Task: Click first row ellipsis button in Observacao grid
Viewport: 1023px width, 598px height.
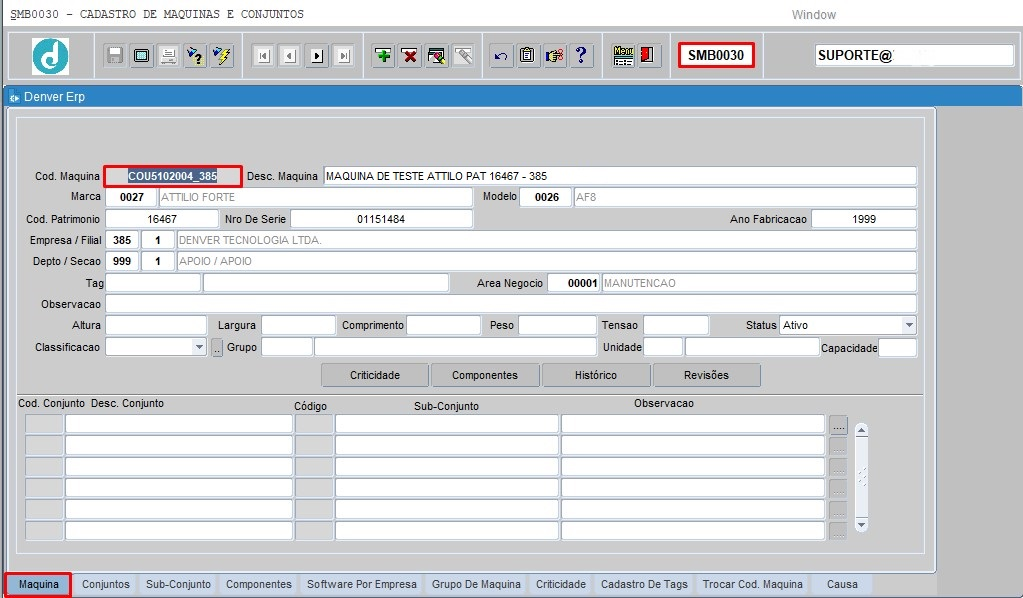Action: 838,425
